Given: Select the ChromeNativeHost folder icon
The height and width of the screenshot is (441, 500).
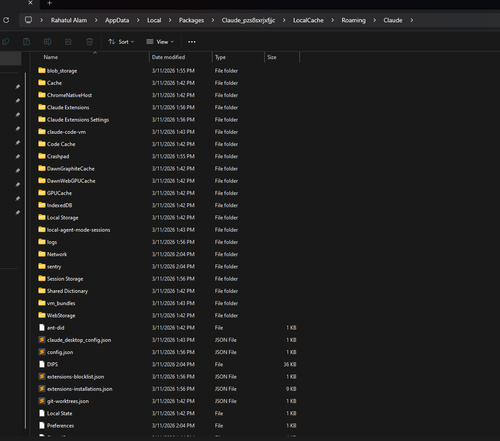Looking at the screenshot, I should pyautogui.click(x=42, y=95).
